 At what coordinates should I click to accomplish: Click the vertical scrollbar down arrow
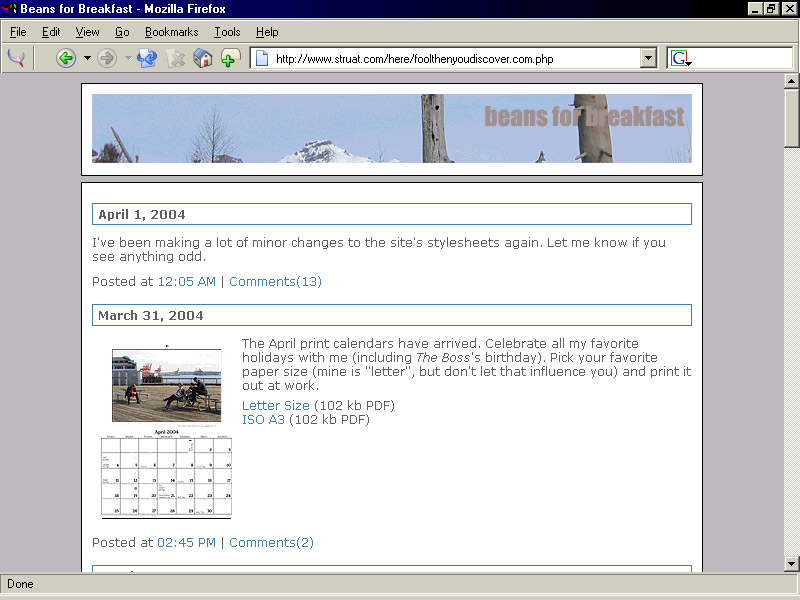(791, 563)
